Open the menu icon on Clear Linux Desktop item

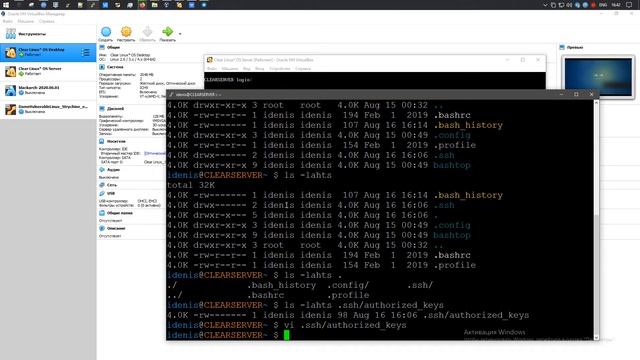pyautogui.click(x=86, y=52)
